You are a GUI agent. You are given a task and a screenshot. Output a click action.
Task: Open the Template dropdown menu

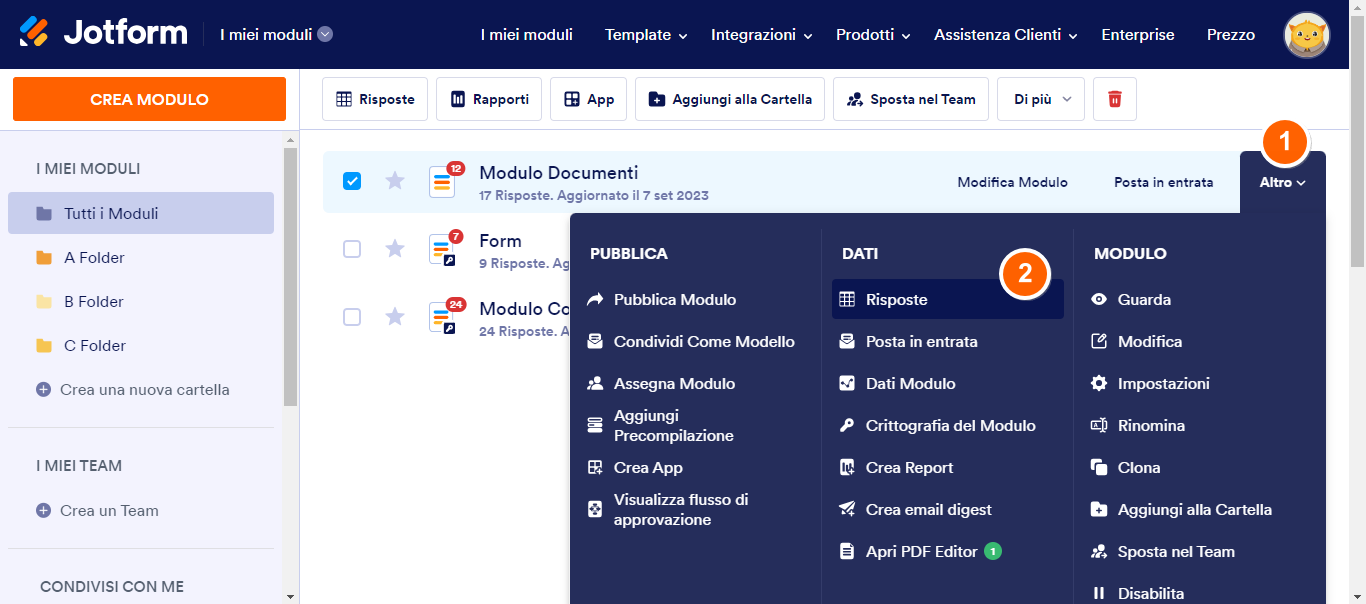click(x=646, y=35)
